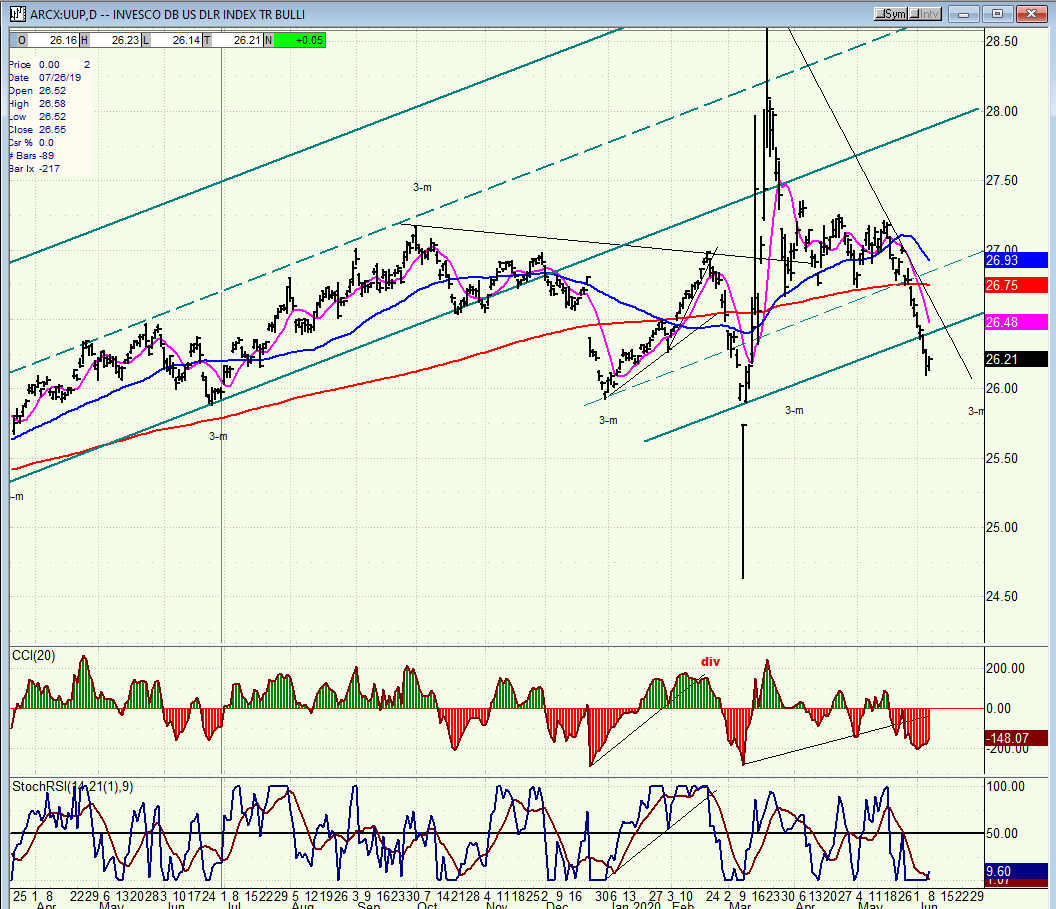The width and height of the screenshot is (1056, 909).
Task: Click the CCI value tag -148.07
Action: 1015,739
